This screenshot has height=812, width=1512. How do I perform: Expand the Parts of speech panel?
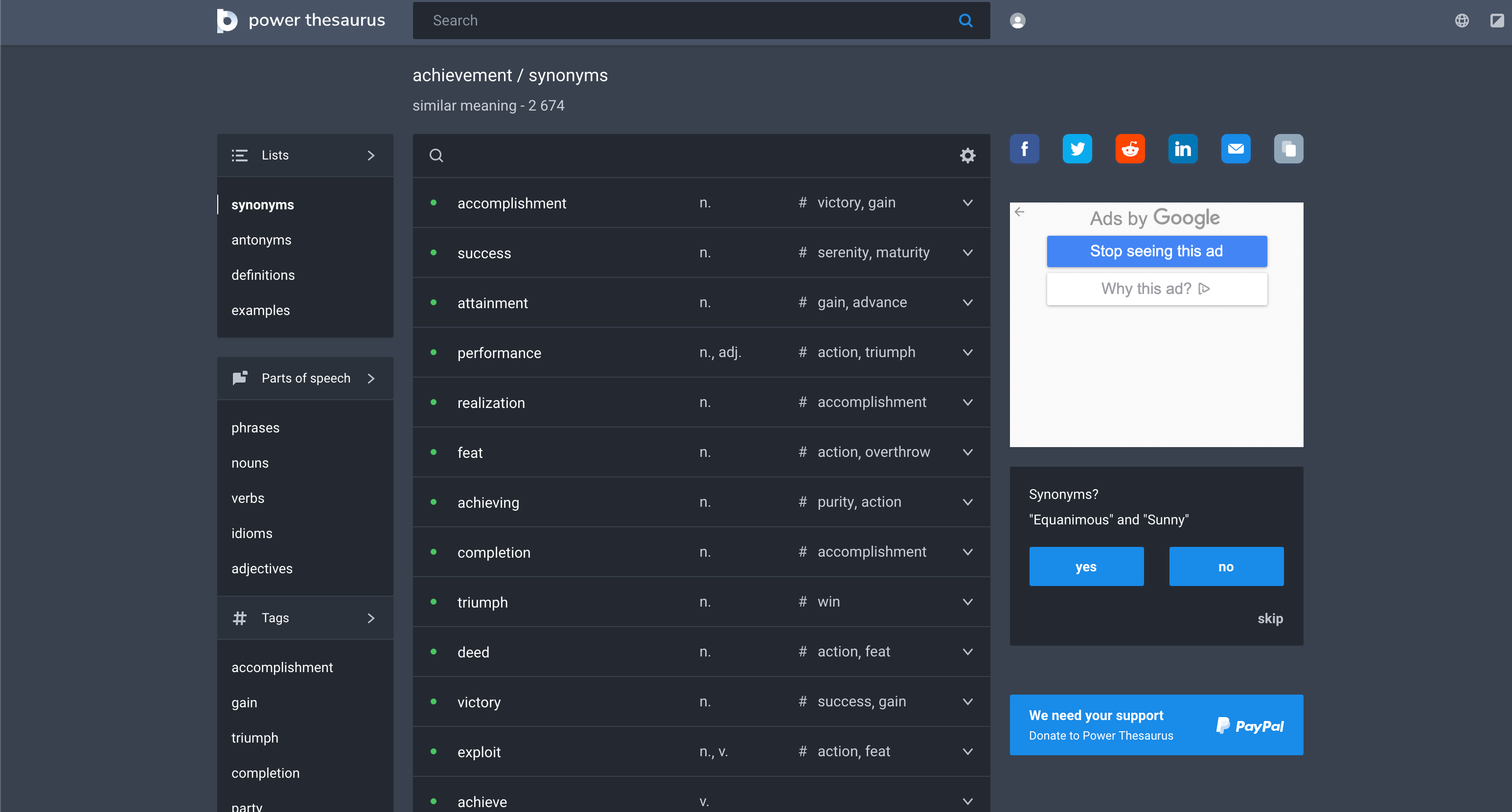click(x=370, y=379)
